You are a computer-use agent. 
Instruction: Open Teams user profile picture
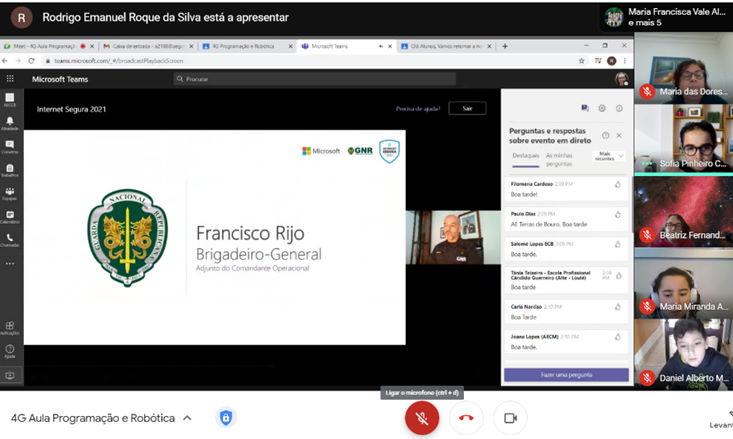point(621,79)
